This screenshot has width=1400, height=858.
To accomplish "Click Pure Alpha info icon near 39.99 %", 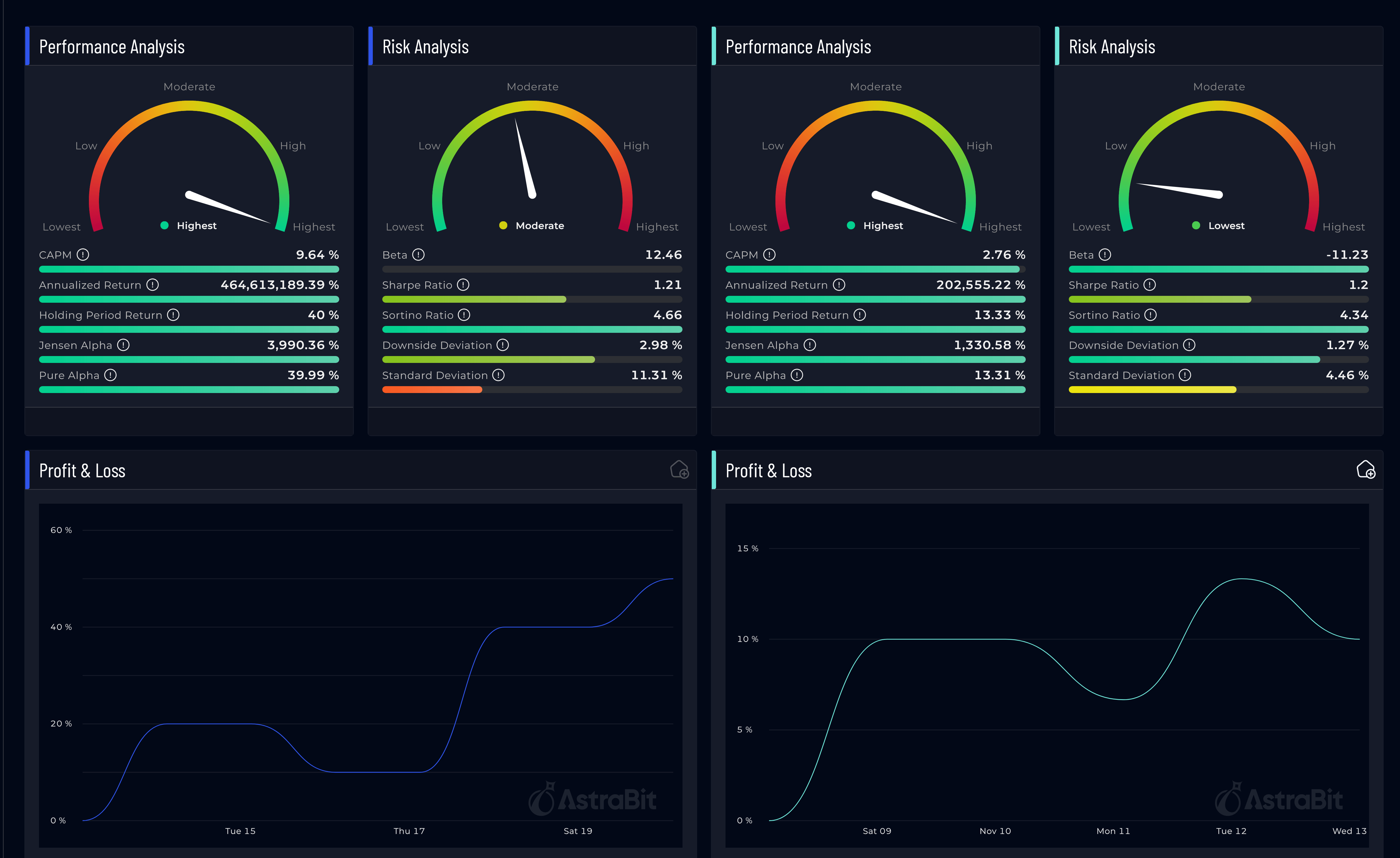I will tap(110, 375).
